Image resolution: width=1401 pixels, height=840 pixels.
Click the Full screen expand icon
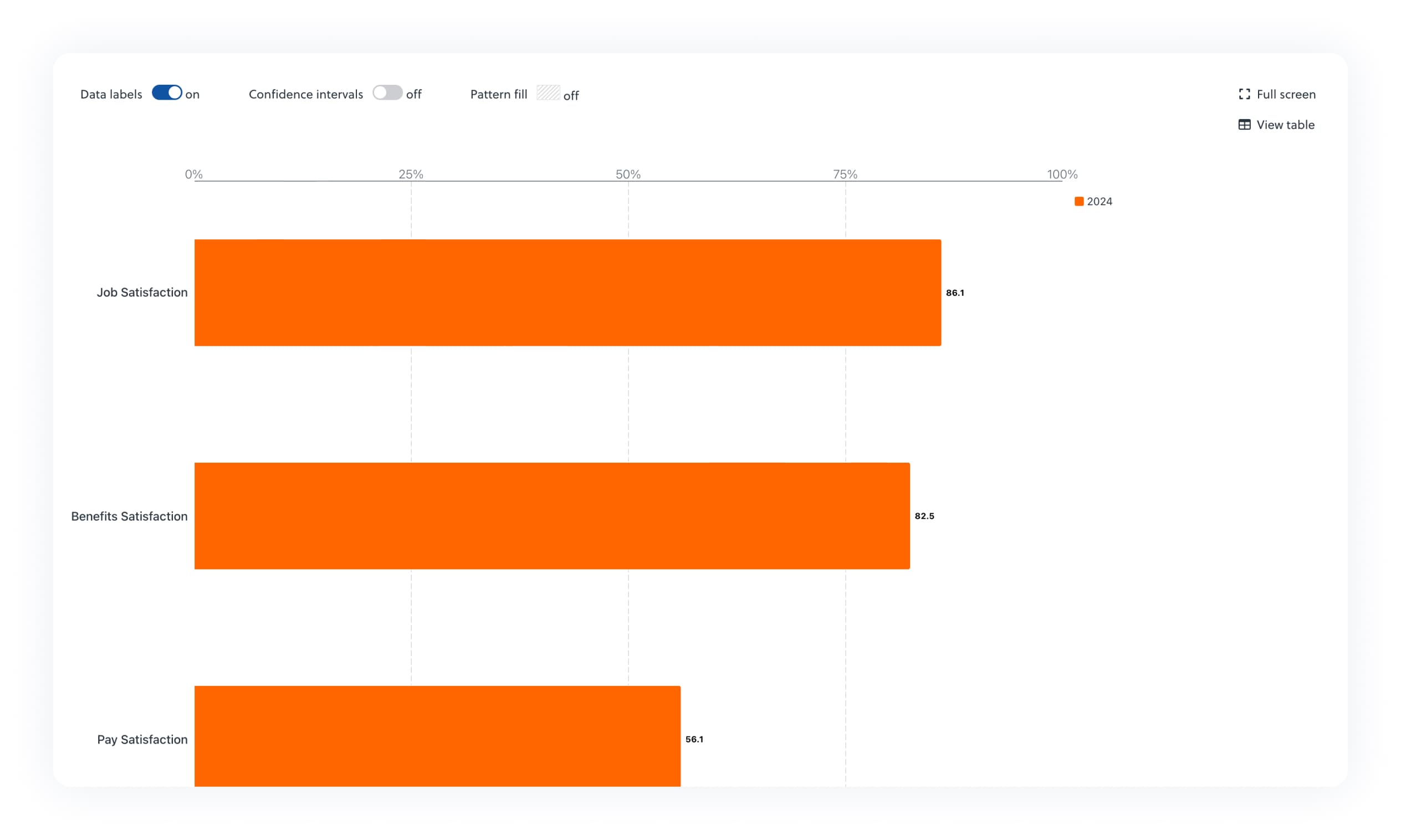pyautogui.click(x=1244, y=94)
